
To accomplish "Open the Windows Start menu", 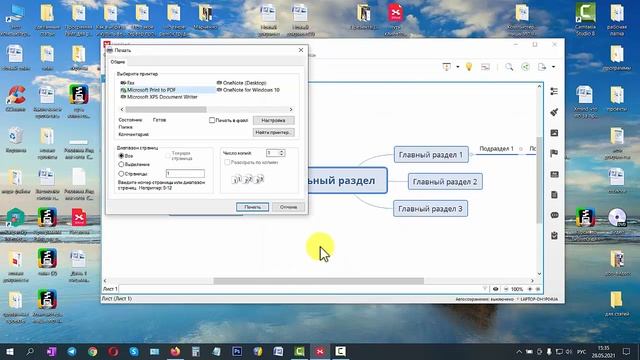I will [9, 351].
